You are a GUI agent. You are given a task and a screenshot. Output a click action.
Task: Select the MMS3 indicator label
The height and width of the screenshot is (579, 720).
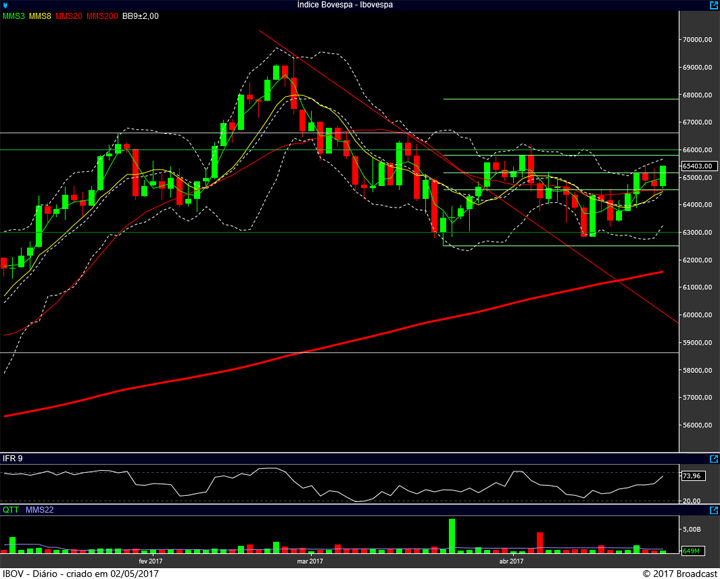click(14, 17)
